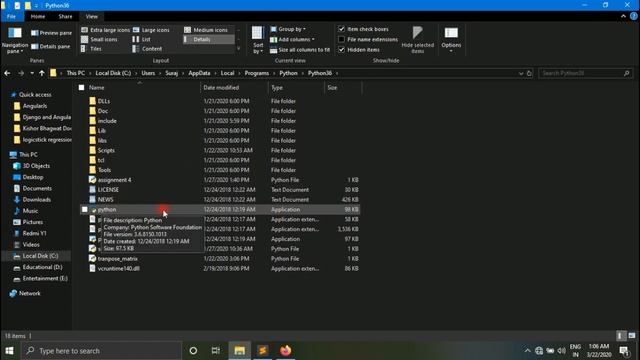The image size is (640, 360).
Task: Open Sublime Text from the taskbar
Action: click(263, 350)
